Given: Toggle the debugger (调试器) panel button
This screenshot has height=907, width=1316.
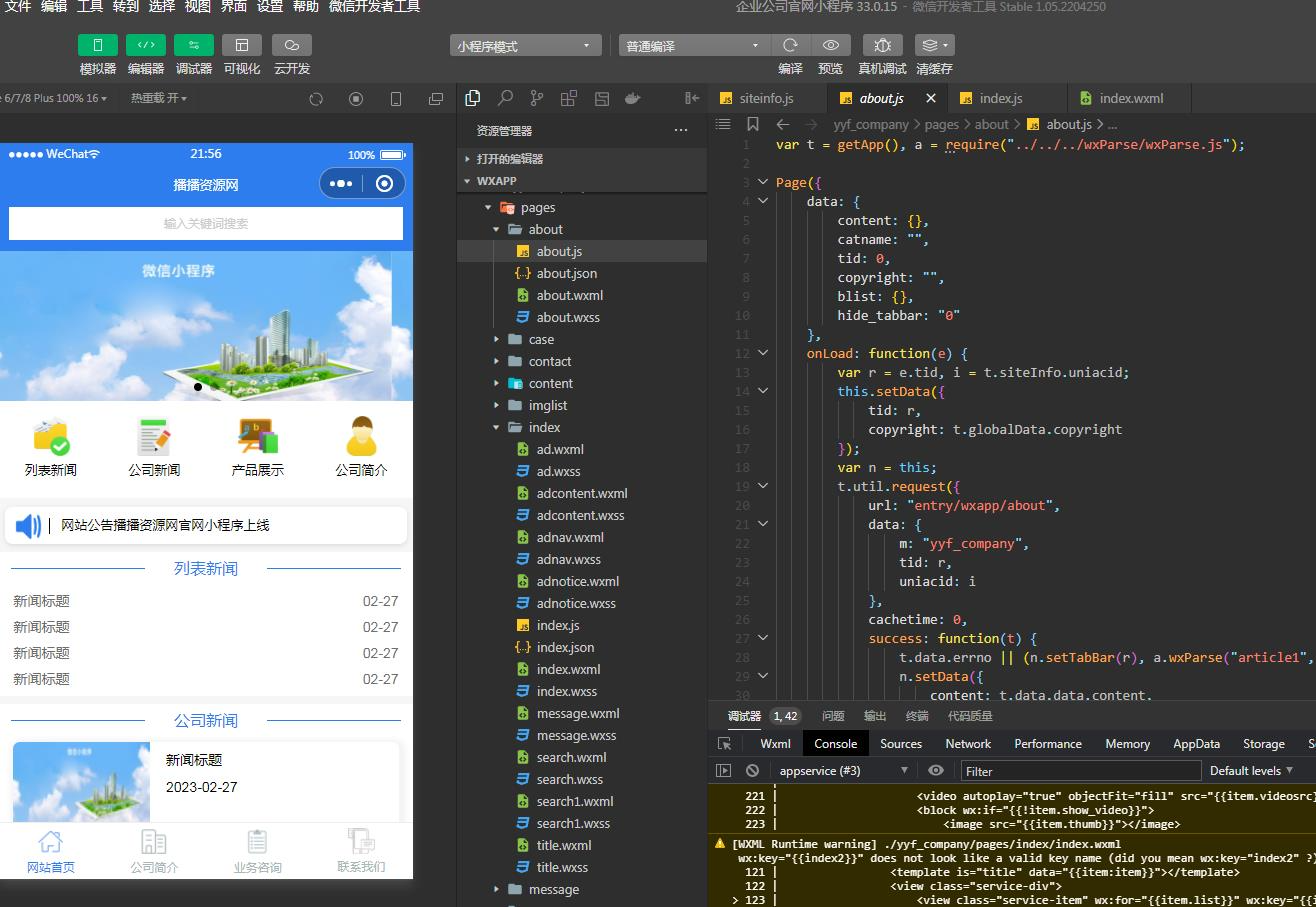Looking at the screenshot, I should point(194,45).
